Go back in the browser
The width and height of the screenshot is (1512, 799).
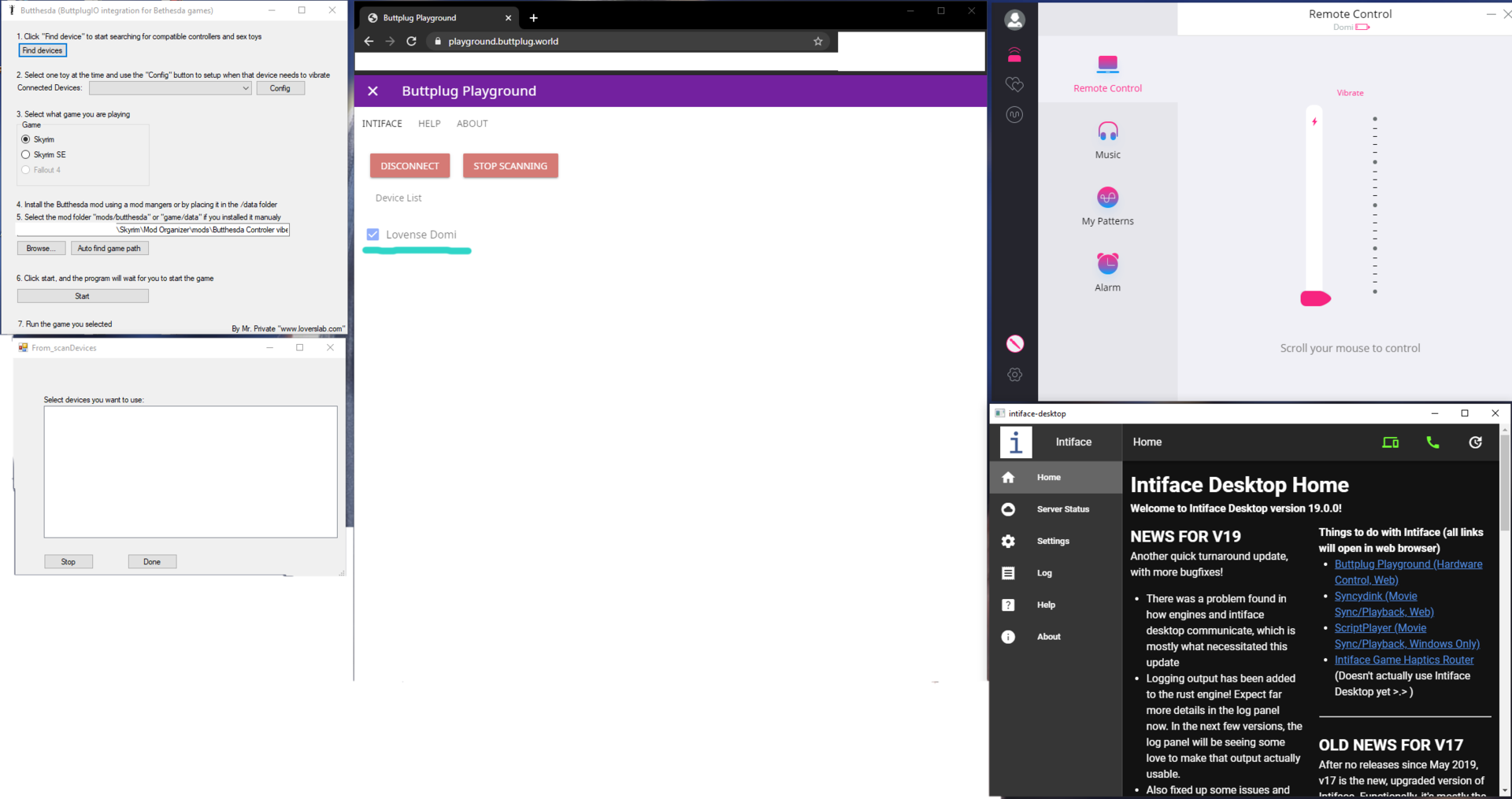(x=369, y=41)
